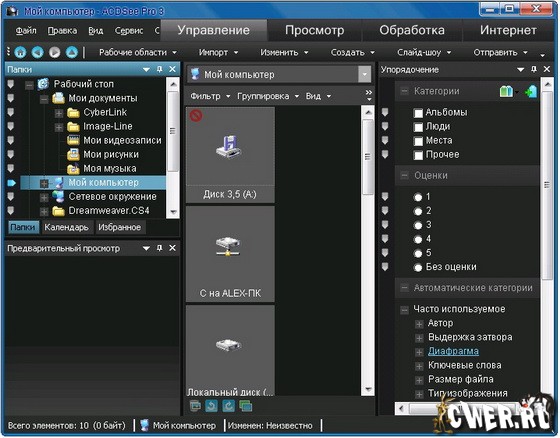
Task: Select the C на ALEX-ПК thumbnail
Action: (x=230, y=254)
